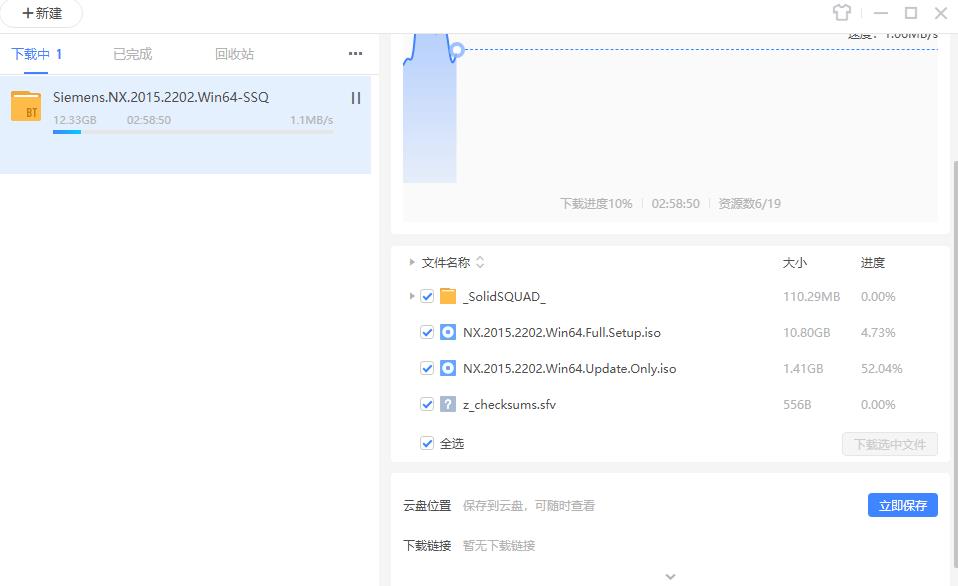Click the 110.29MB size value

click(811, 296)
